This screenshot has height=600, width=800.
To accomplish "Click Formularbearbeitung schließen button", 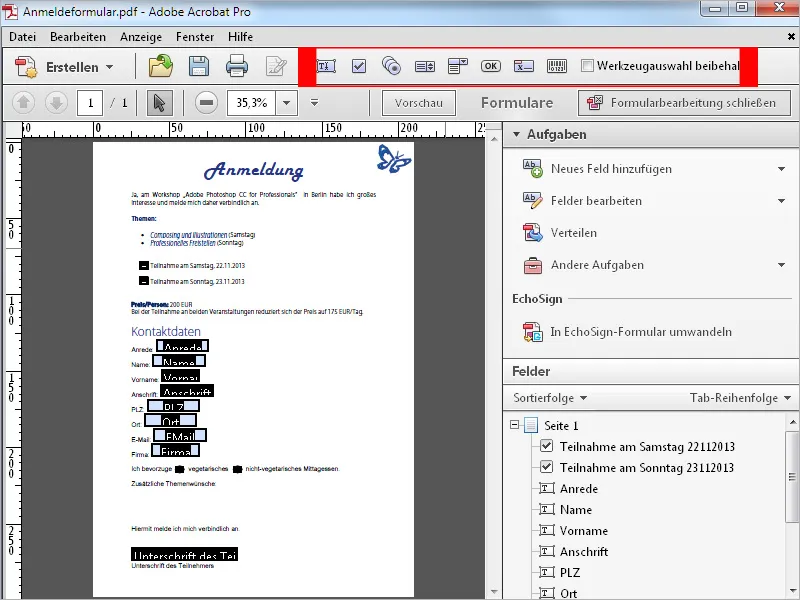I will 684,103.
